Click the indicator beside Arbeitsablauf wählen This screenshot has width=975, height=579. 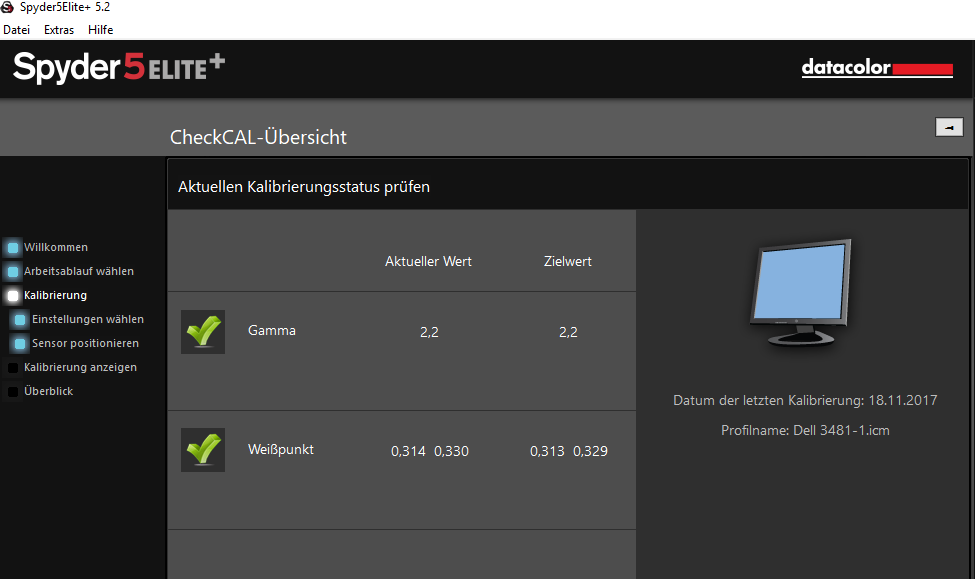point(12,272)
